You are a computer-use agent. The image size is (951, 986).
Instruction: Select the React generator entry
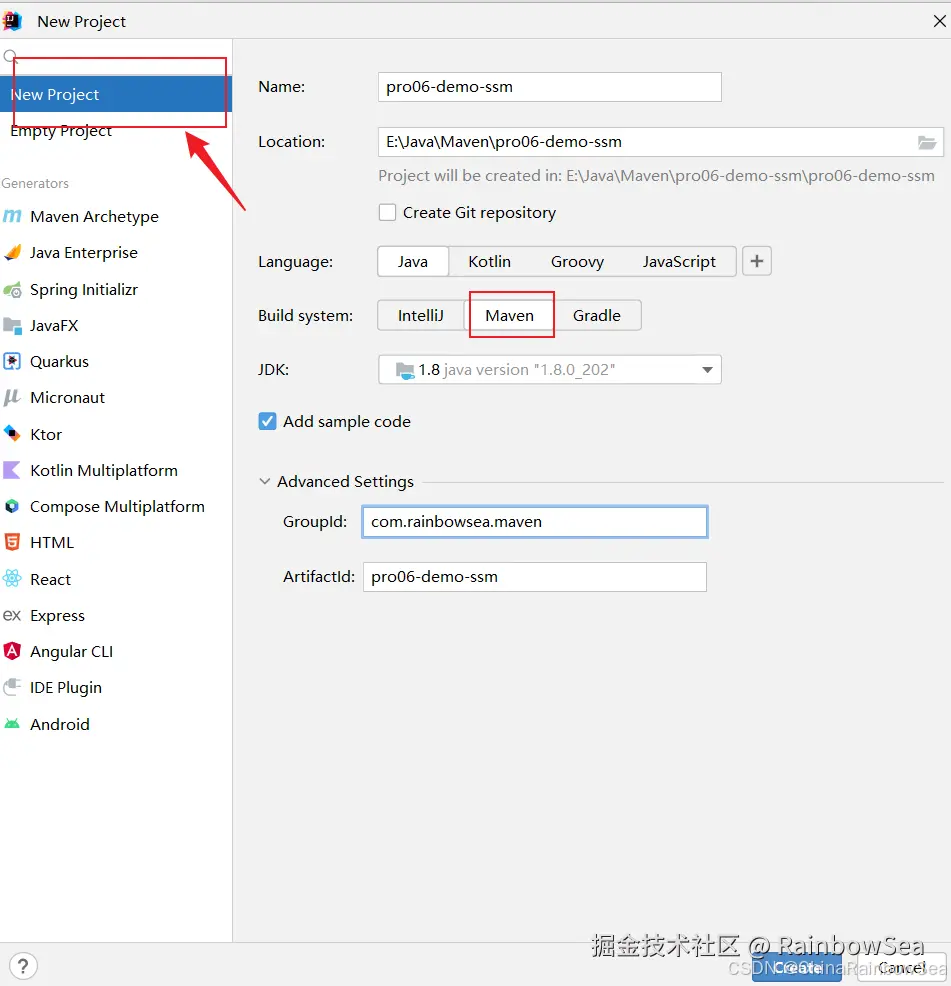point(116,579)
